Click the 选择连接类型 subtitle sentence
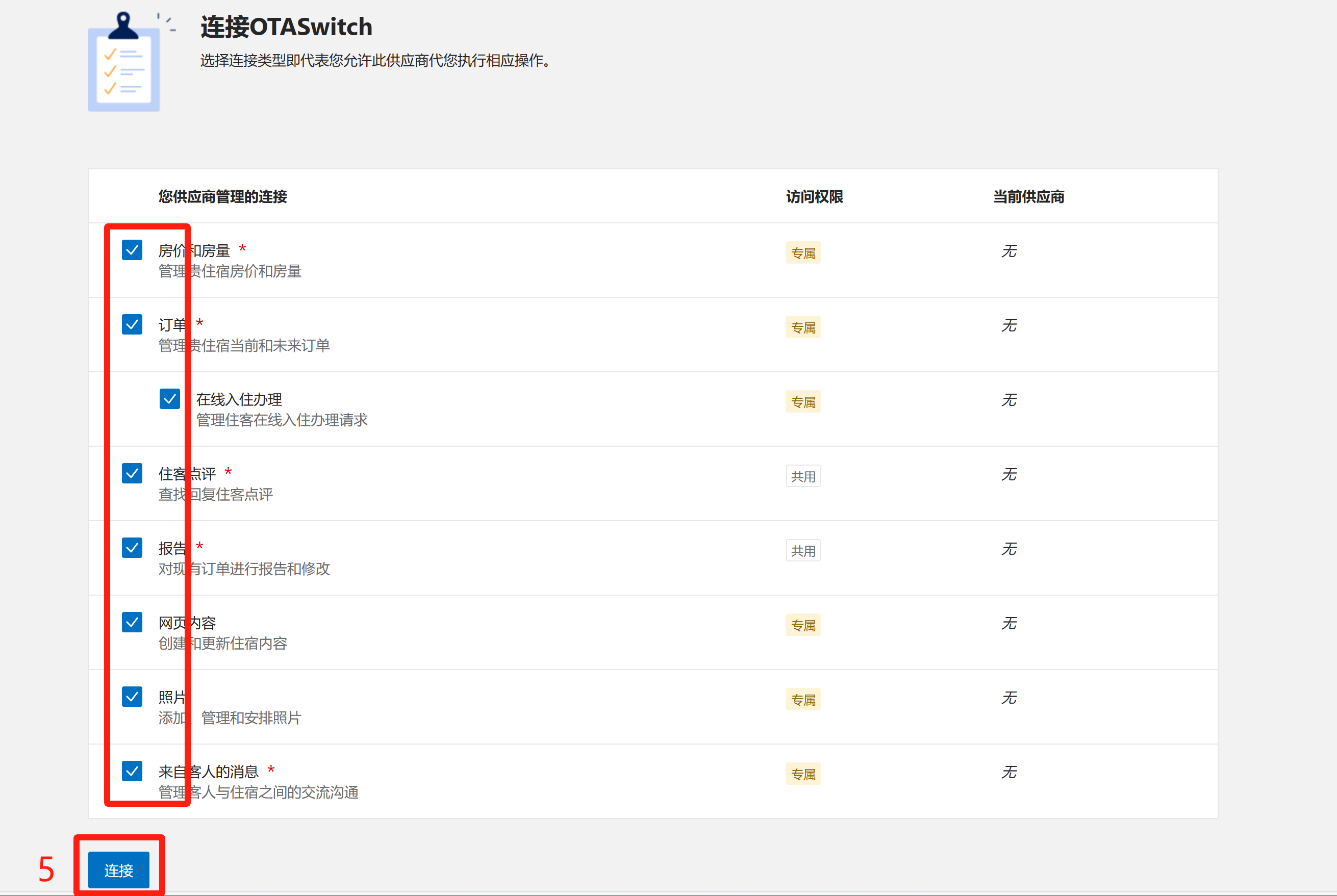The width and height of the screenshot is (1337, 896). click(x=375, y=61)
